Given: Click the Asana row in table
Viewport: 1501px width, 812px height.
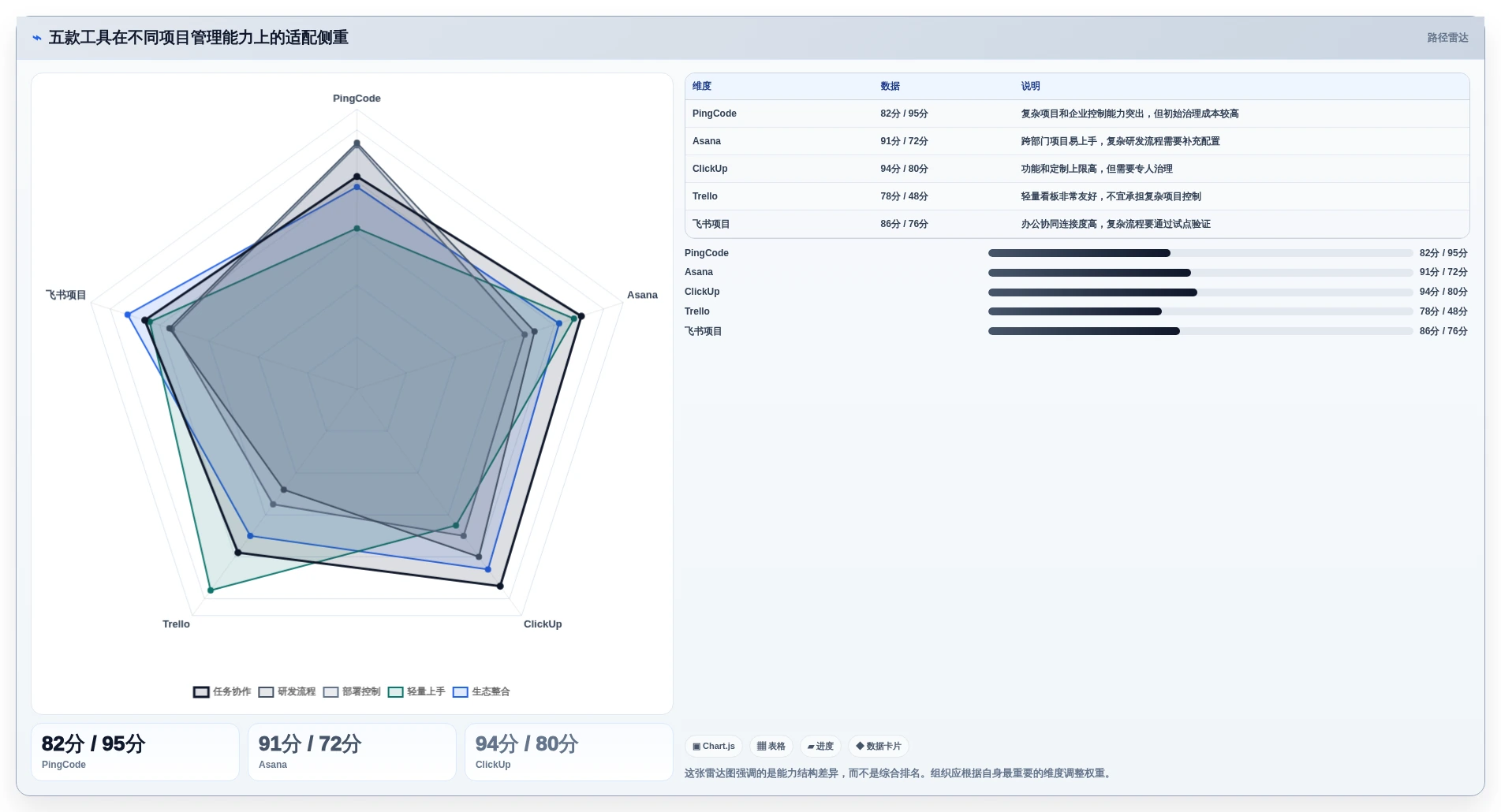Looking at the screenshot, I should pyautogui.click(x=1077, y=141).
